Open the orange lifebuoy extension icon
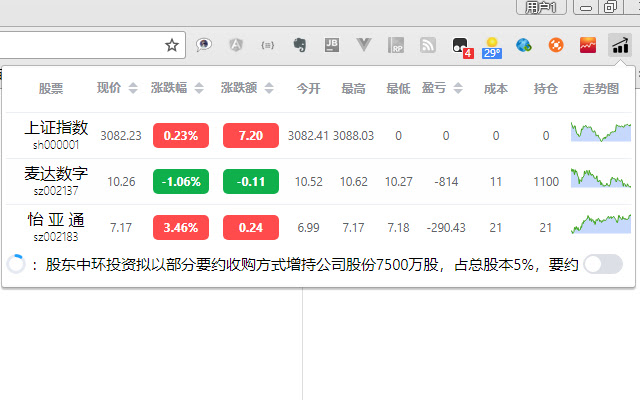 click(556, 45)
